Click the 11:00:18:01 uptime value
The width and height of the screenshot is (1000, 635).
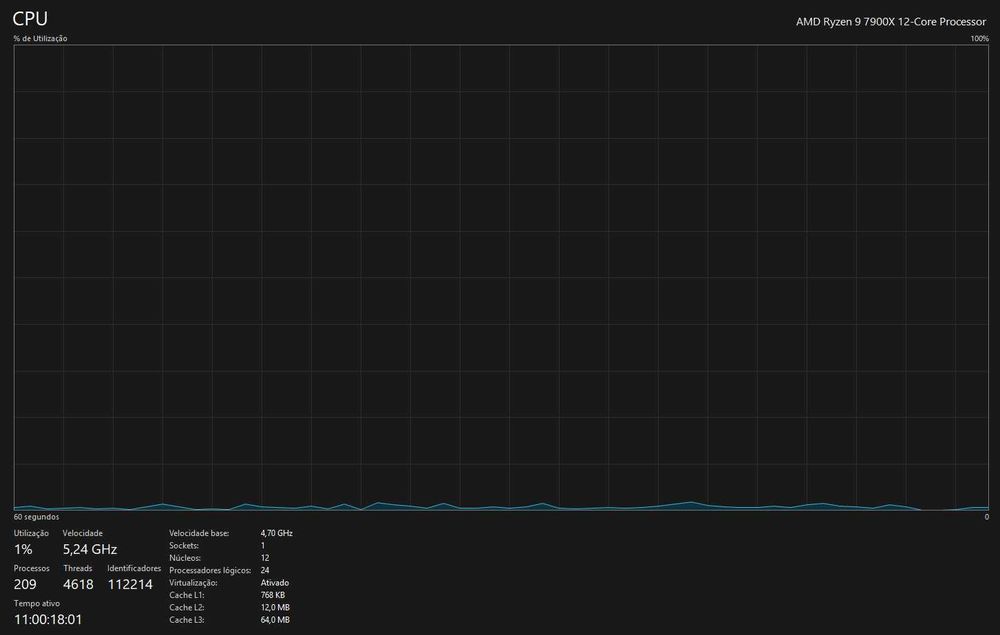point(48,619)
